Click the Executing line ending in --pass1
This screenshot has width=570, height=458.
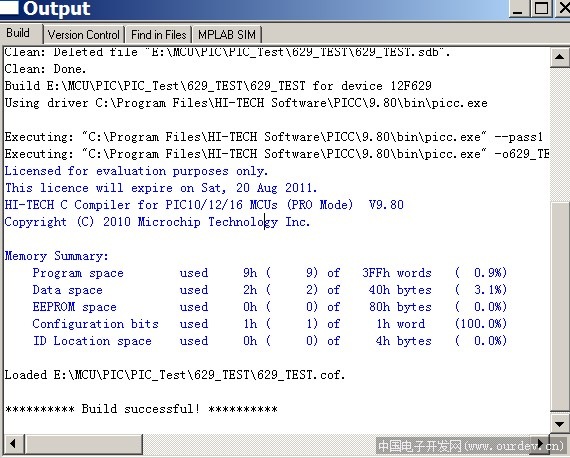click(x=274, y=137)
